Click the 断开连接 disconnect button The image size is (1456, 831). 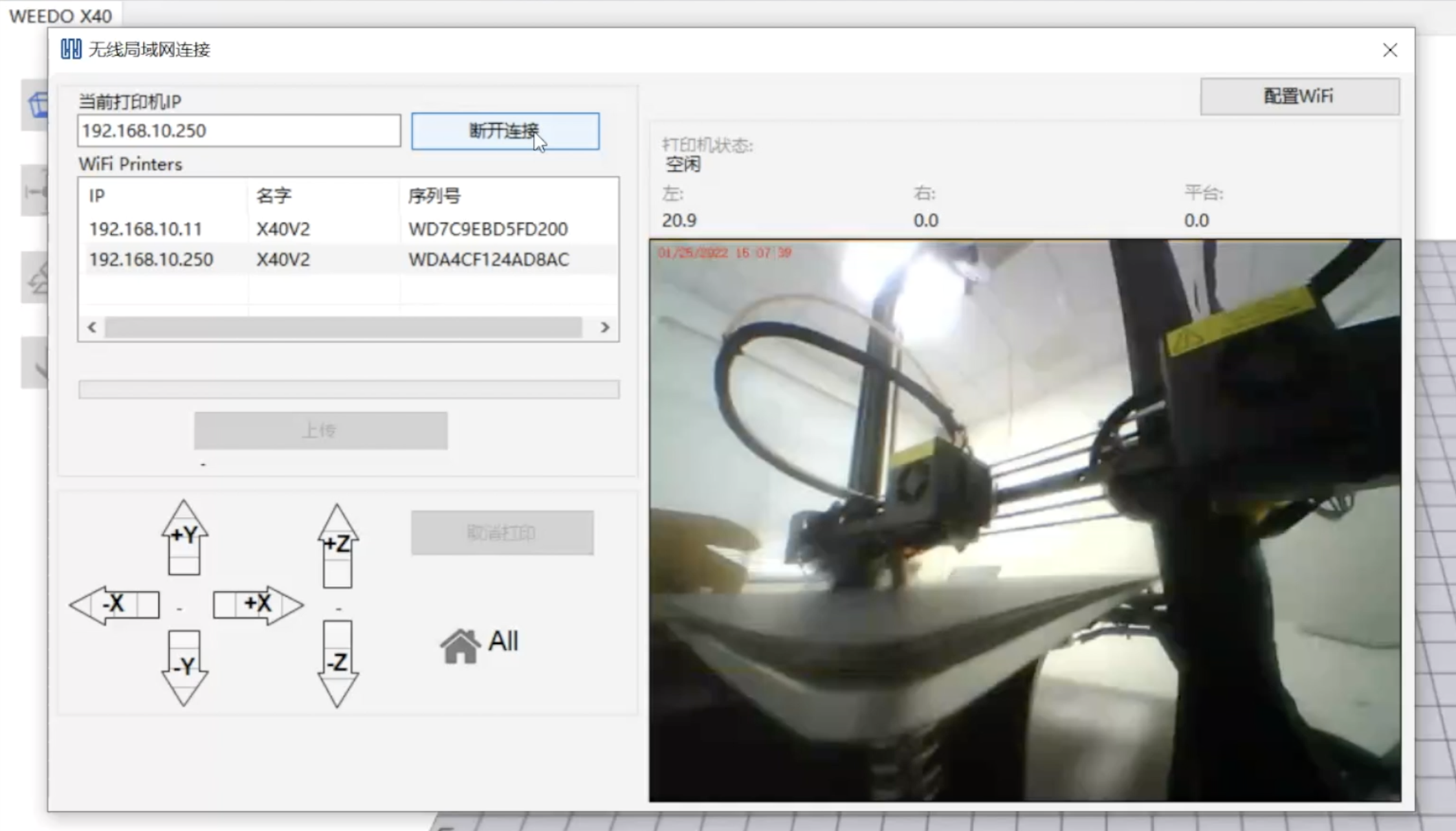(505, 131)
